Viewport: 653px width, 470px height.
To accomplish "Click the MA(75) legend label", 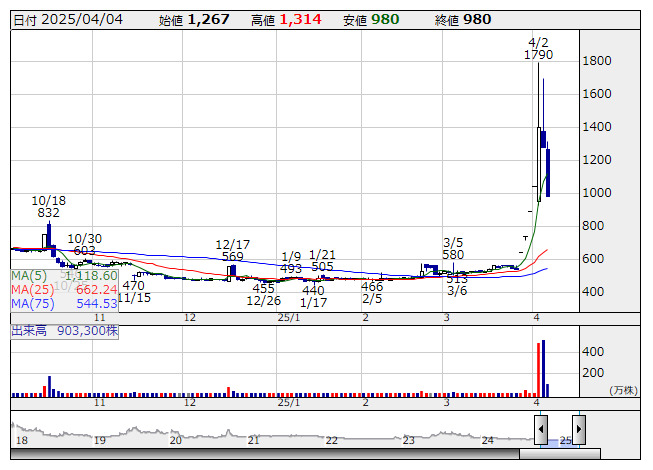I will coord(32,303).
